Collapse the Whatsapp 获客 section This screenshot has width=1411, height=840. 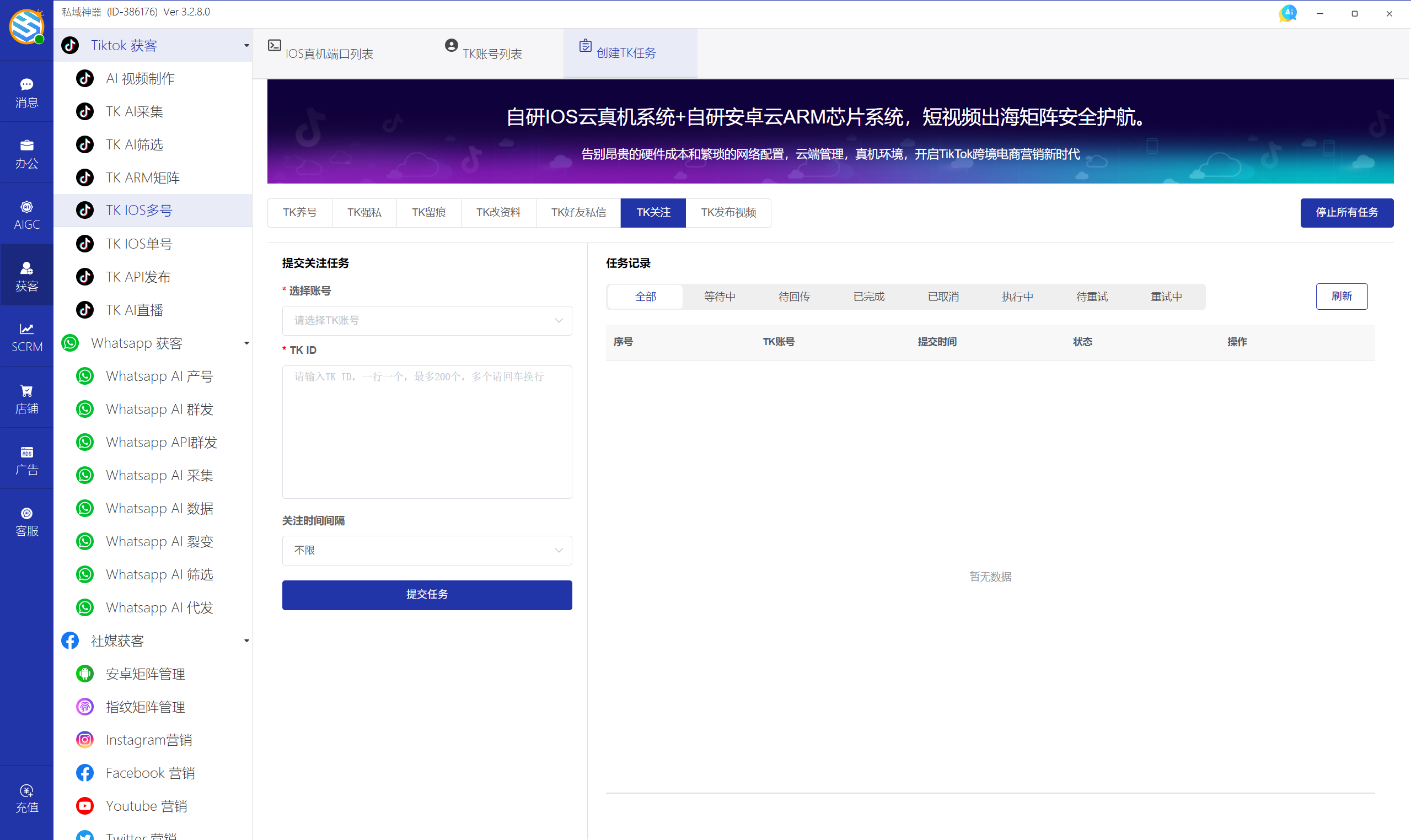246,343
